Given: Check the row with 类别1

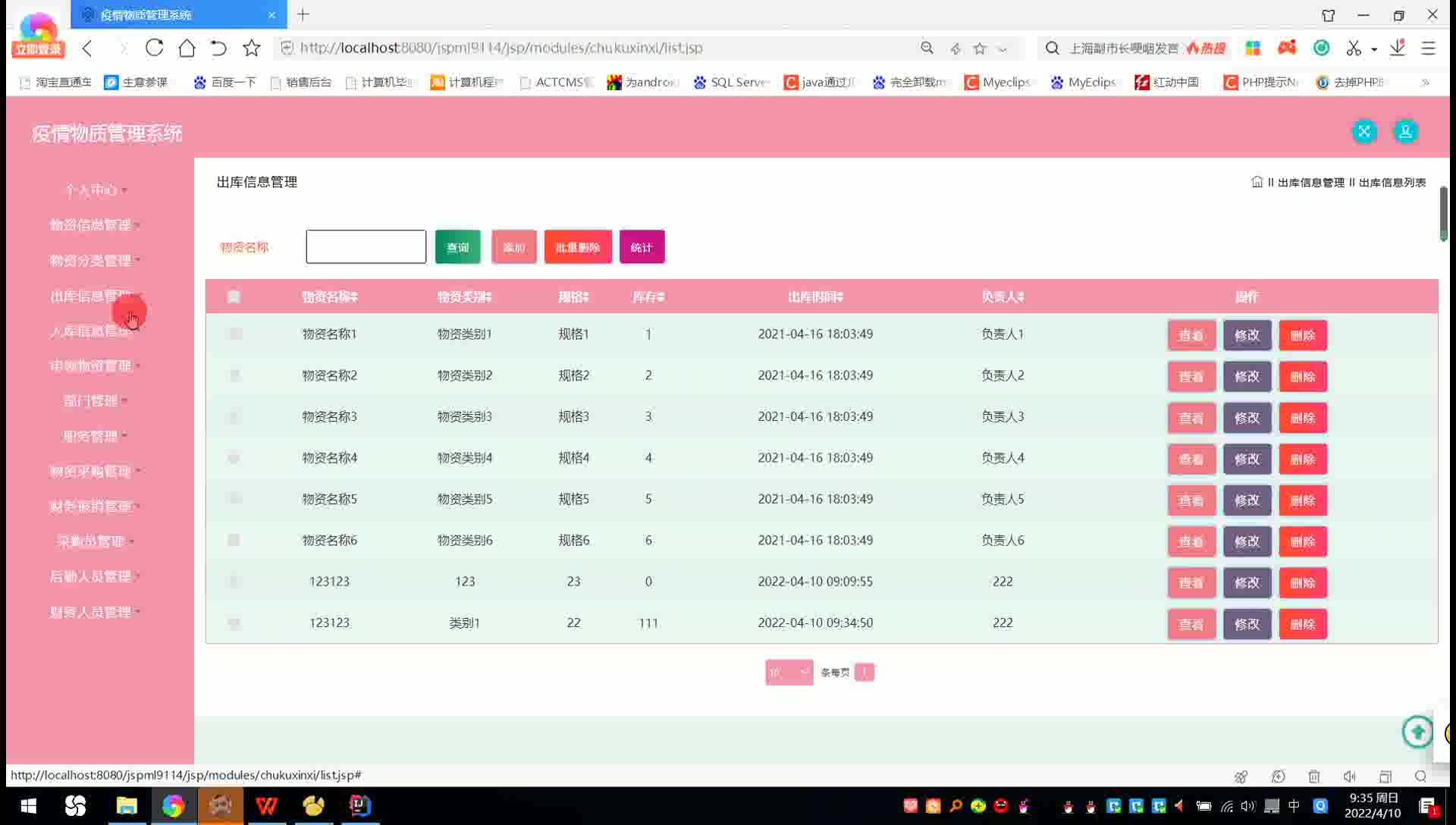Looking at the screenshot, I should pos(234,623).
